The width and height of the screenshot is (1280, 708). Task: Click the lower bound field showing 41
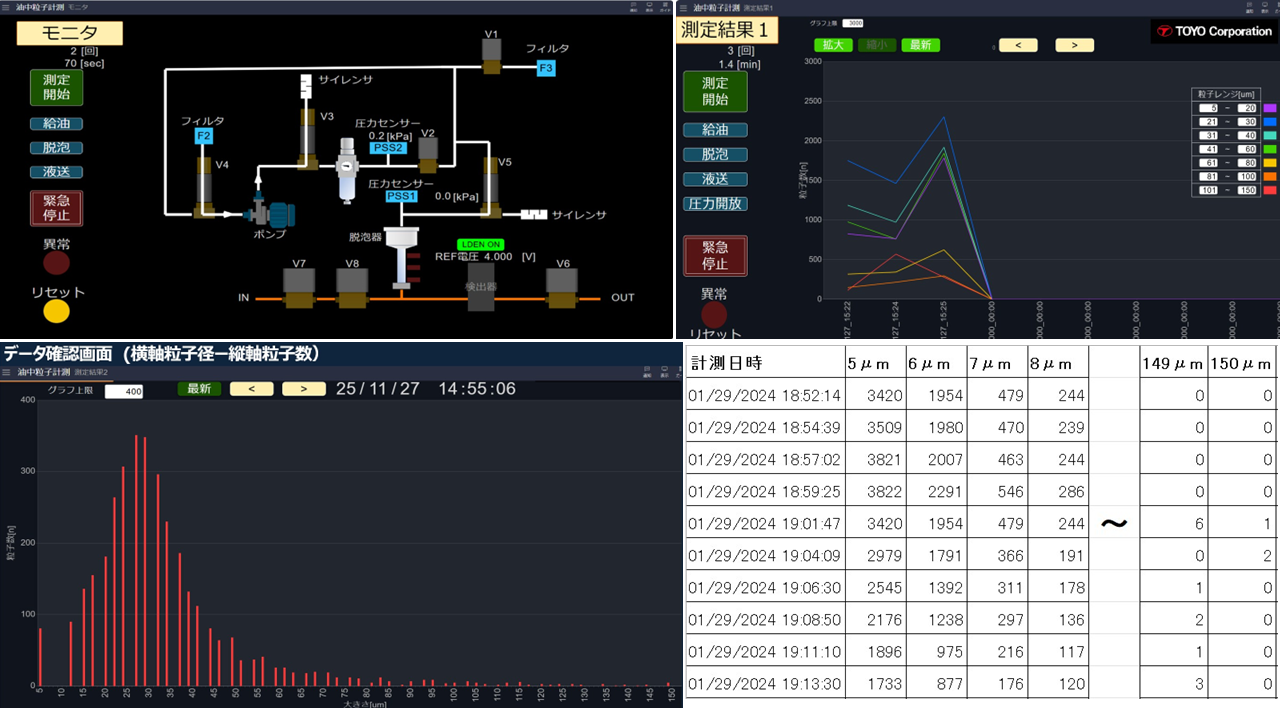1210,149
